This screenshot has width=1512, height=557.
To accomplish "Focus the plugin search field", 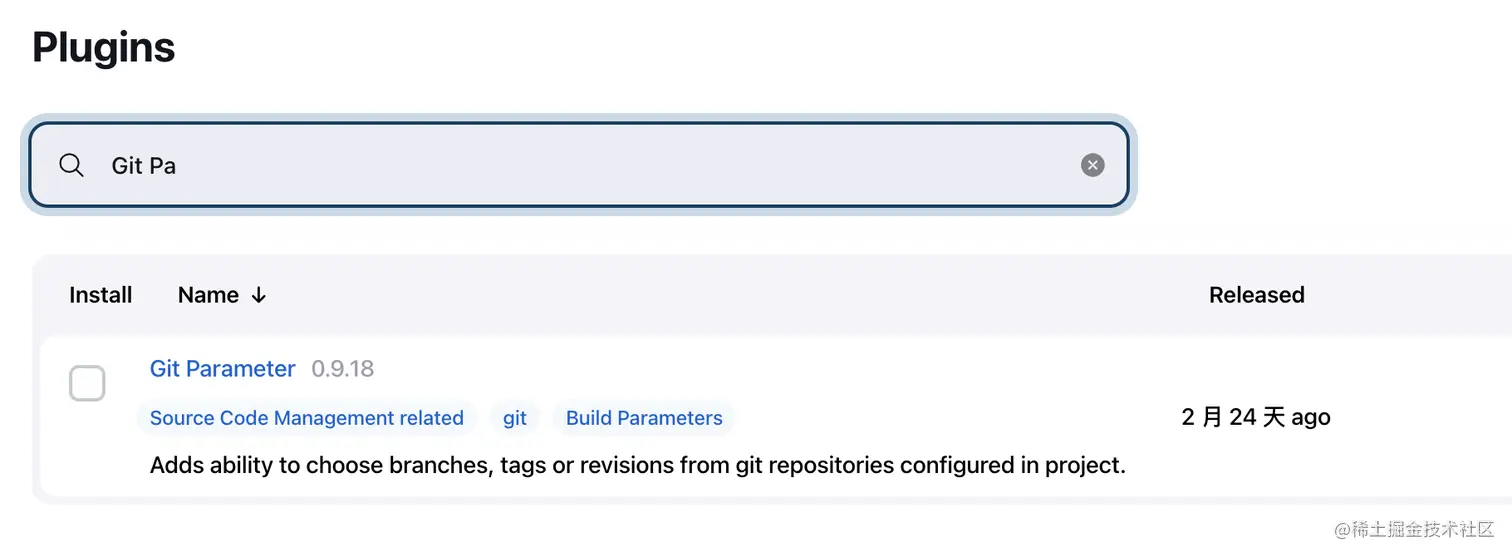I will 600,165.
